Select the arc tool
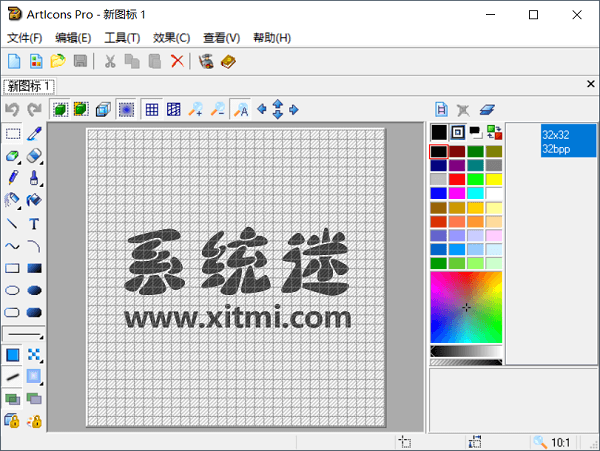The height and width of the screenshot is (451, 600). (34, 246)
